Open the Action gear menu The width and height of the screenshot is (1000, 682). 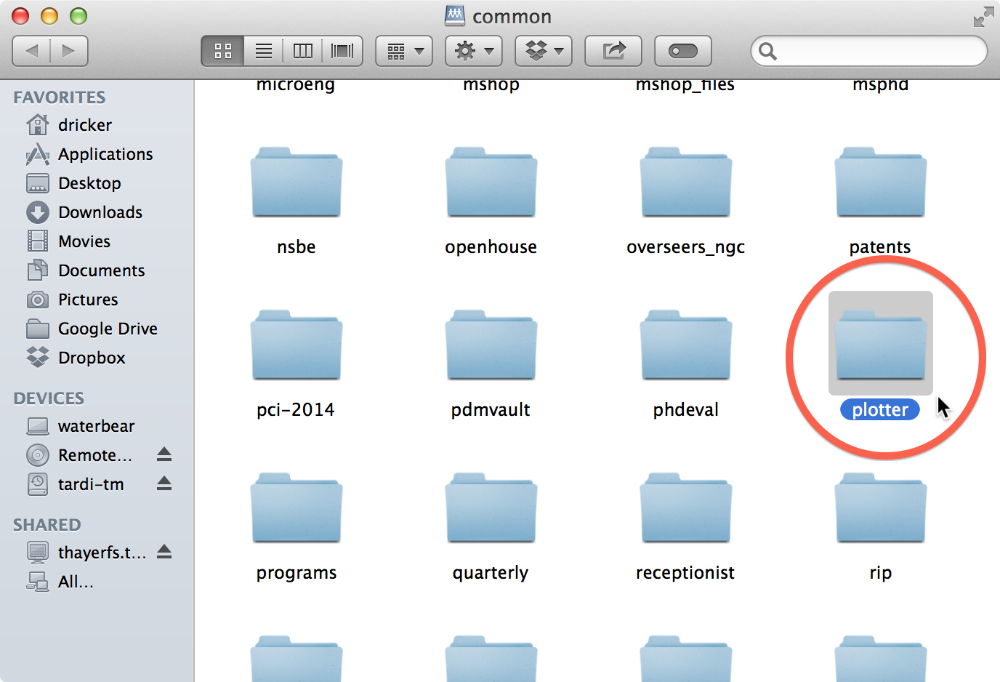click(x=474, y=51)
